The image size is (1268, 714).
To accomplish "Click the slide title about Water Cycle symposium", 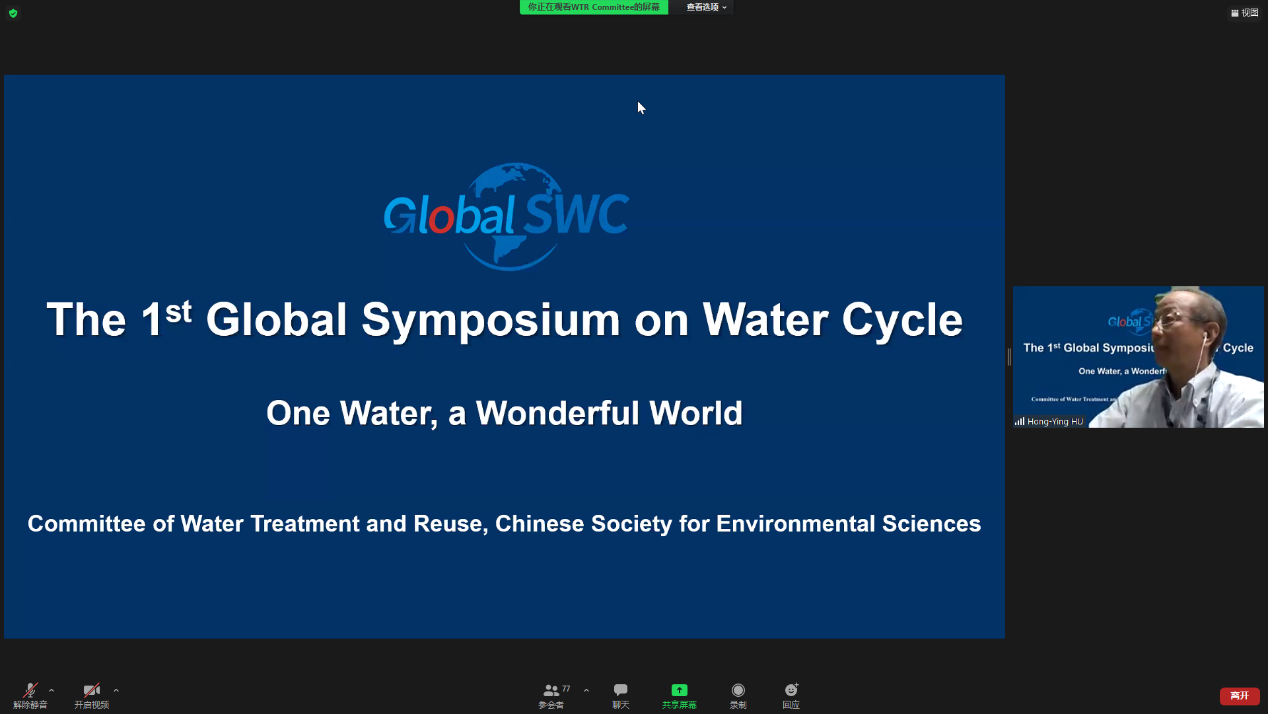I will [504, 320].
